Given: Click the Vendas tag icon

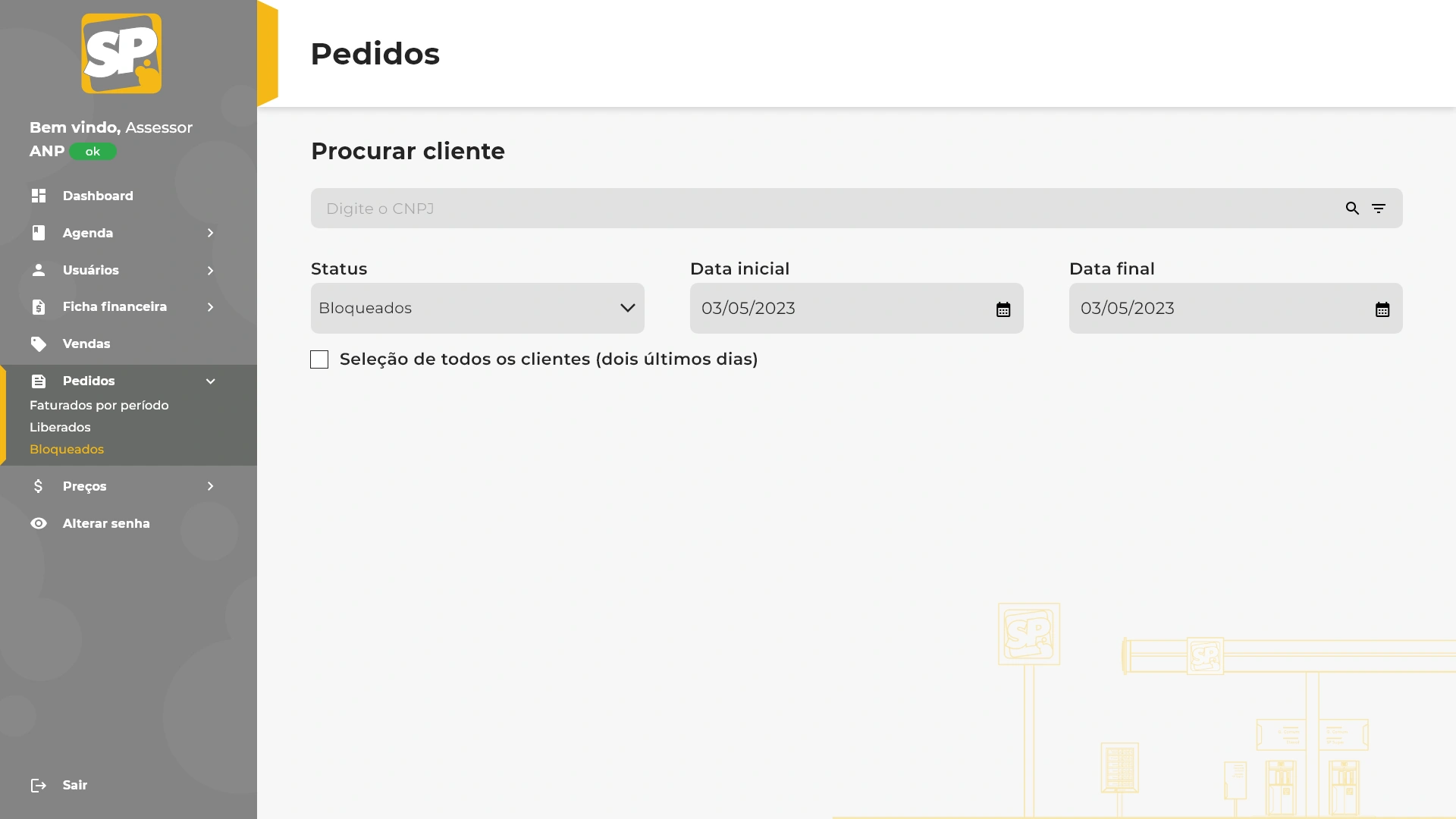Looking at the screenshot, I should click(x=39, y=344).
